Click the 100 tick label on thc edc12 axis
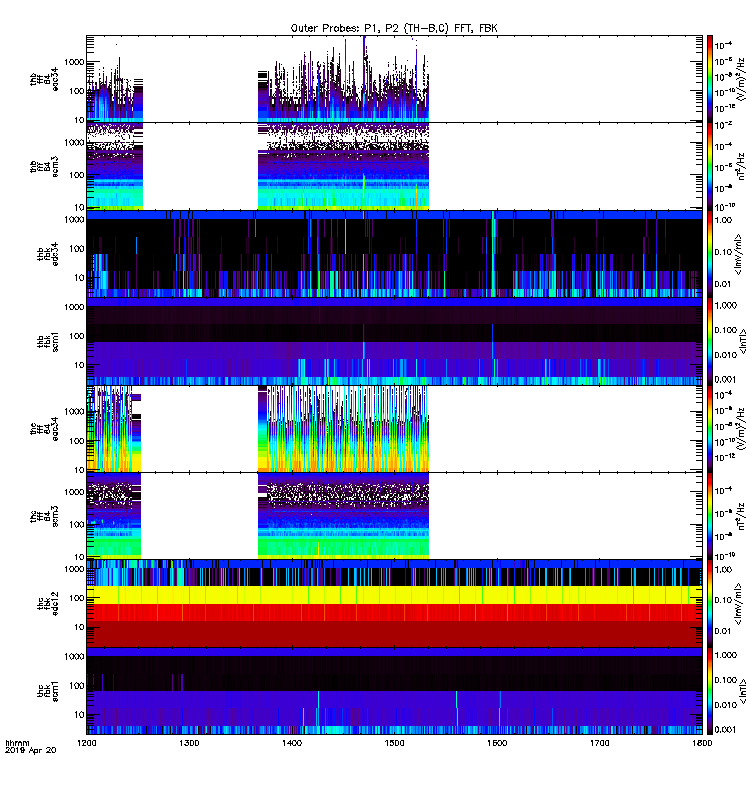The image size is (750, 800). coord(77,598)
